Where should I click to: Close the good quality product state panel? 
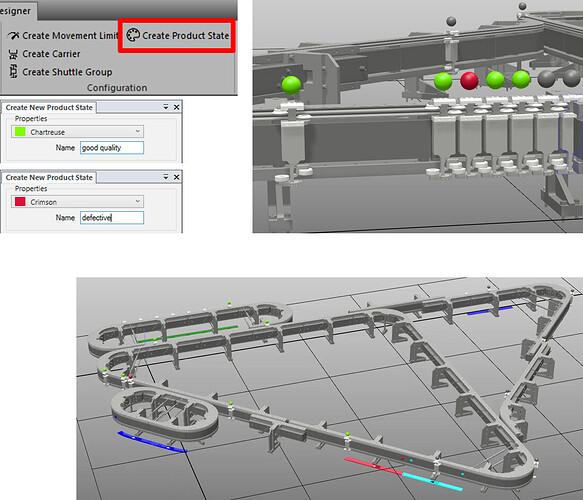point(177,107)
